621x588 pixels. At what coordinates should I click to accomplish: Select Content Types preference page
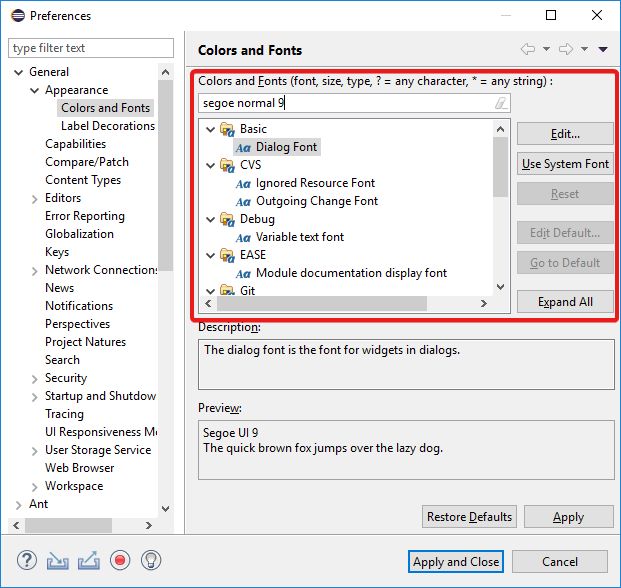83,180
